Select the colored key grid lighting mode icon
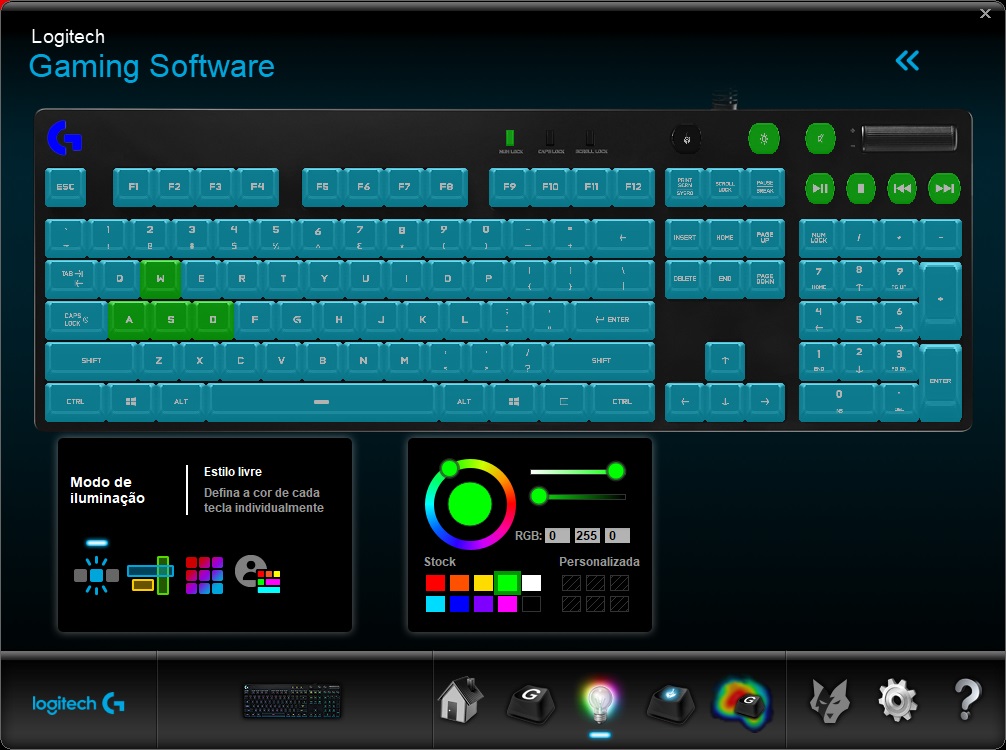The width and height of the screenshot is (1006, 750). [x=204, y=575]
